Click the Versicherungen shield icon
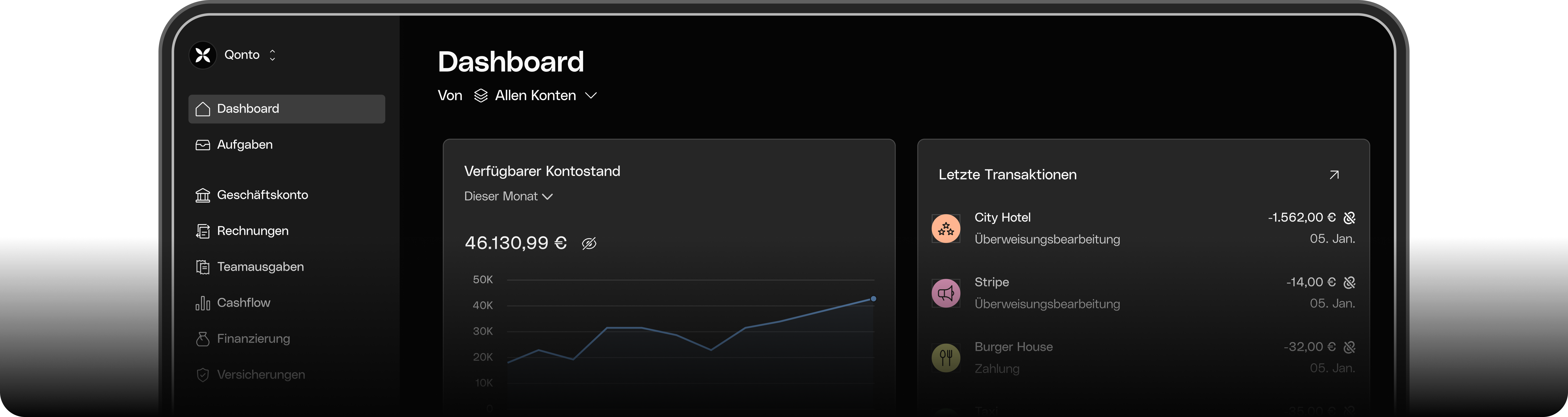This screenshot has width=1568, height=417. [x=203, y=374]
